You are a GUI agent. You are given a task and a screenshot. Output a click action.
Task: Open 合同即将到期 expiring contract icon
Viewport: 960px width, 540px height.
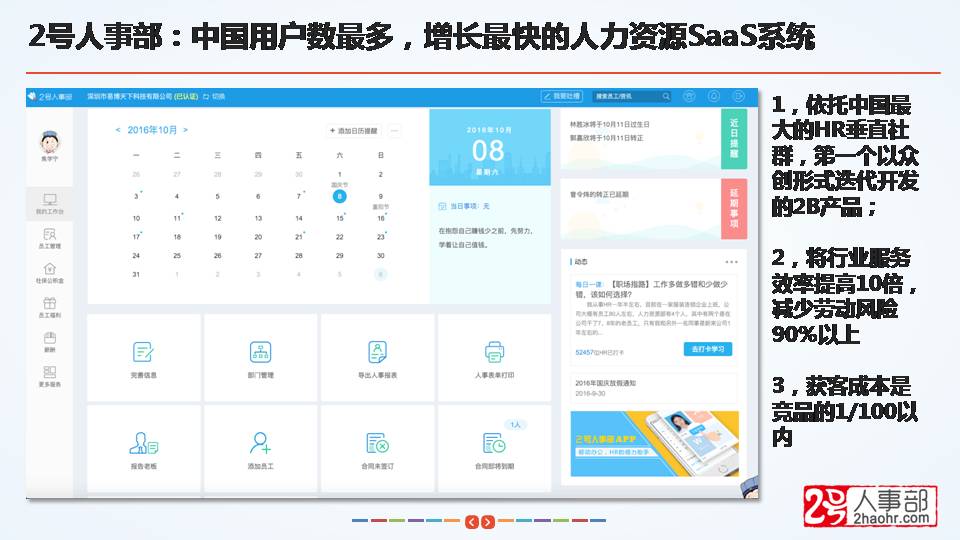494,443
